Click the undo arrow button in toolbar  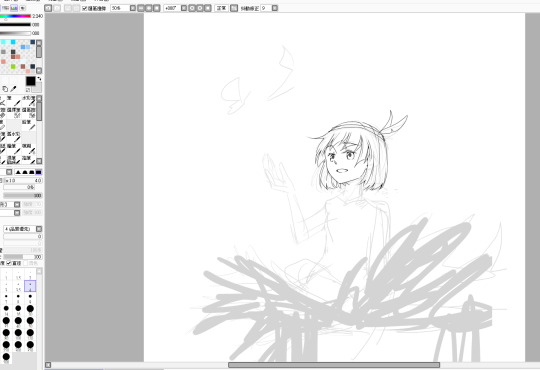[48, 8]
